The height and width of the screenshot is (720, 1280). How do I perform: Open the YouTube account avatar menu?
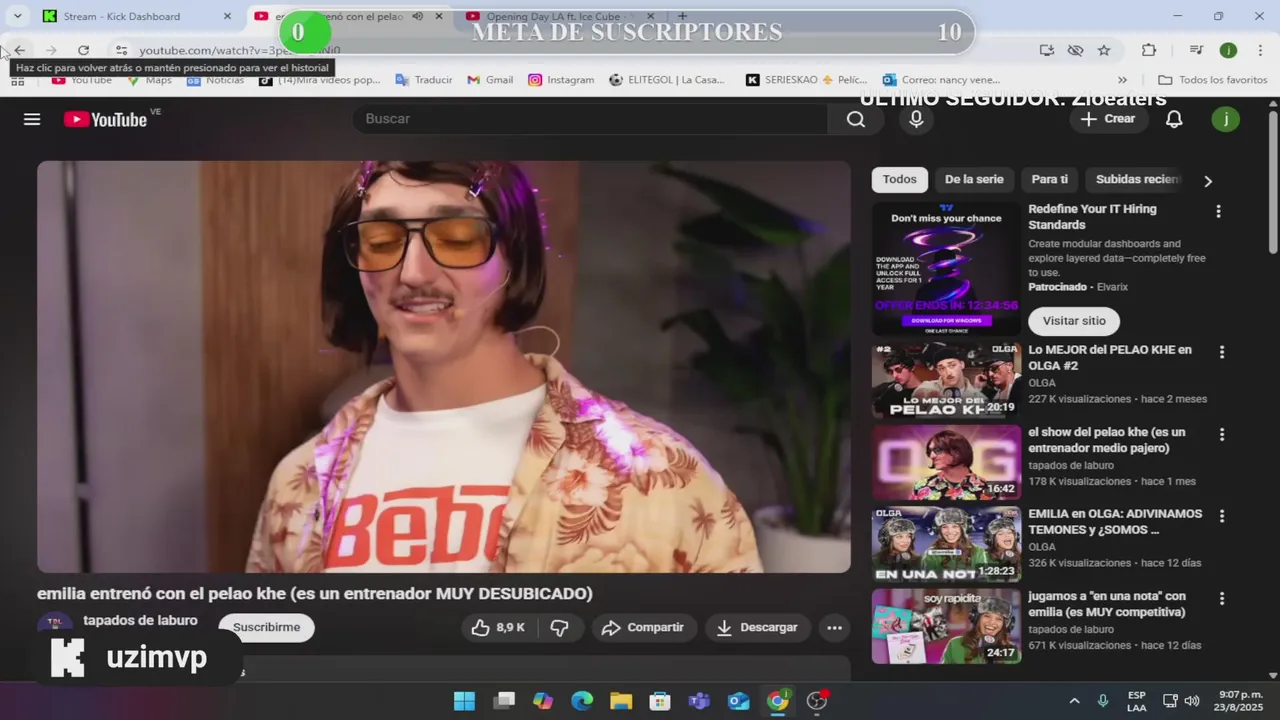pyautogui.click(x=1226, y=119)
